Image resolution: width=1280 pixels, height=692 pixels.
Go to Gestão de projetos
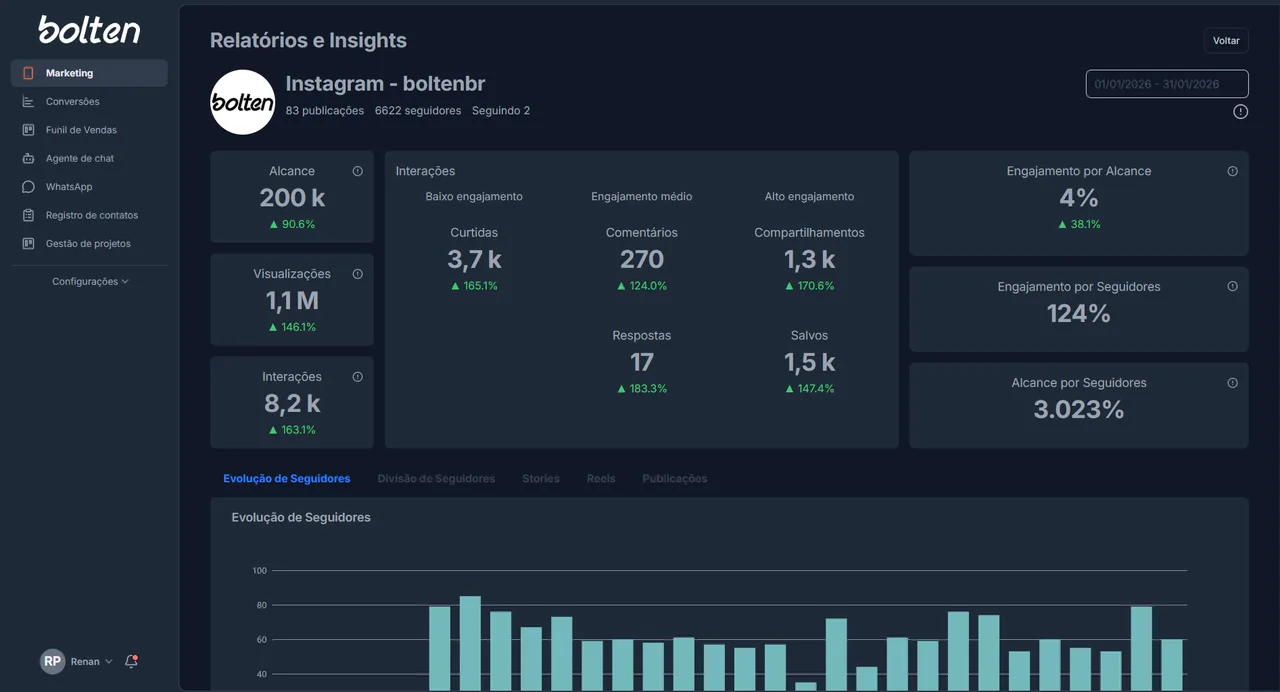(89, 243)
